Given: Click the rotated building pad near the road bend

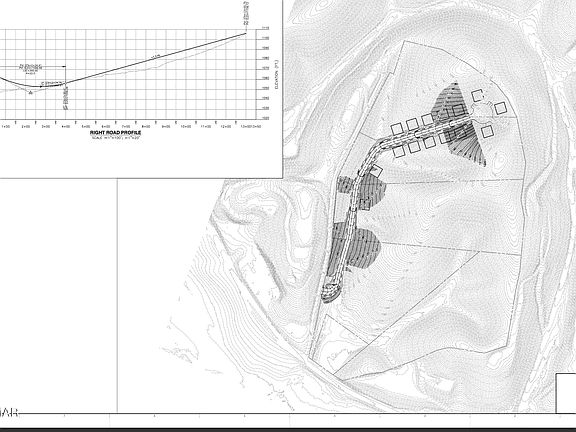Looking at the screenshot, I should tap(375, 171).
